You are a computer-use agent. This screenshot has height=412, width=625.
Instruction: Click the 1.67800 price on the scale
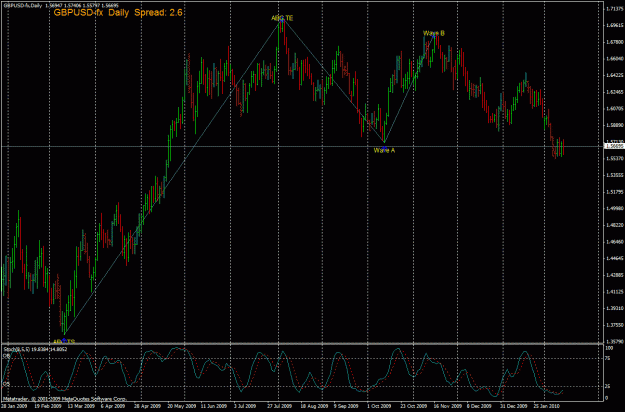click(615, 42)
